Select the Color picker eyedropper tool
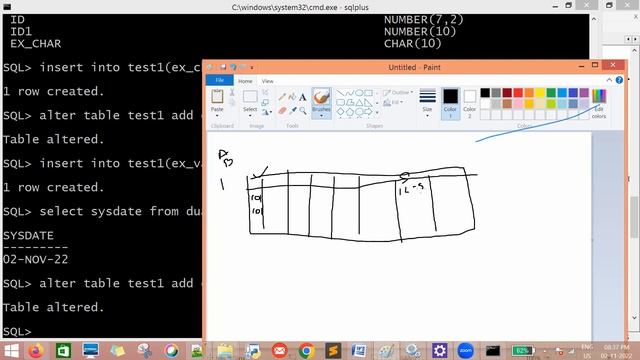 pyautogui.click(x=292, y=111)
